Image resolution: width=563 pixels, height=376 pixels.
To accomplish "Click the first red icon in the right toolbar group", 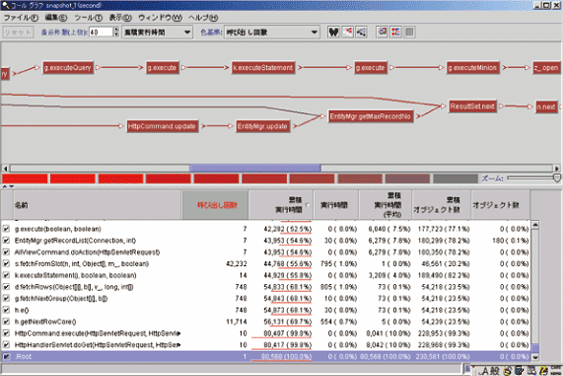I will pyautogui.click(x=382, y=32).
